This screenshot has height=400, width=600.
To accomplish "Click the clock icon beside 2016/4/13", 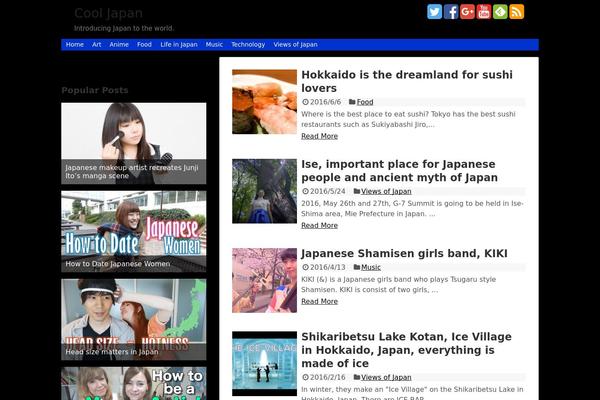I will pyautogui.click(x=305, y=268).
